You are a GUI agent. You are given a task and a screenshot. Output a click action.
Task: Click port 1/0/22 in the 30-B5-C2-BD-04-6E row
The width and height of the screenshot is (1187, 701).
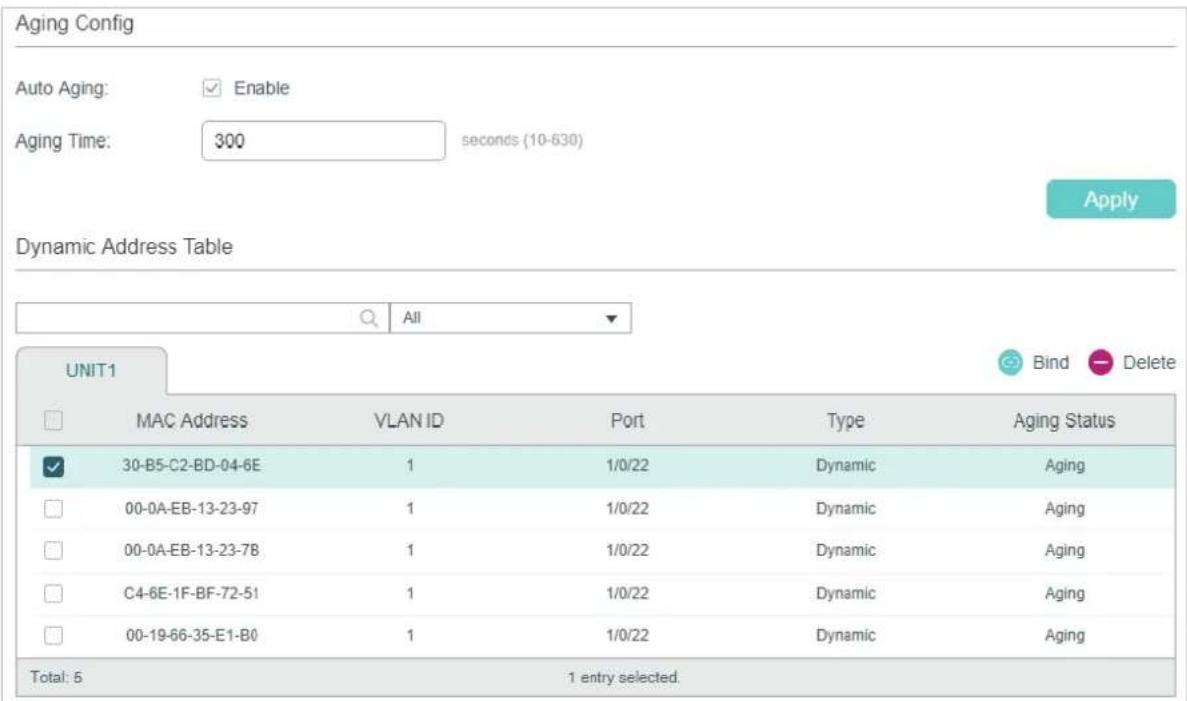pyautogui.click(x=627, y=466)
